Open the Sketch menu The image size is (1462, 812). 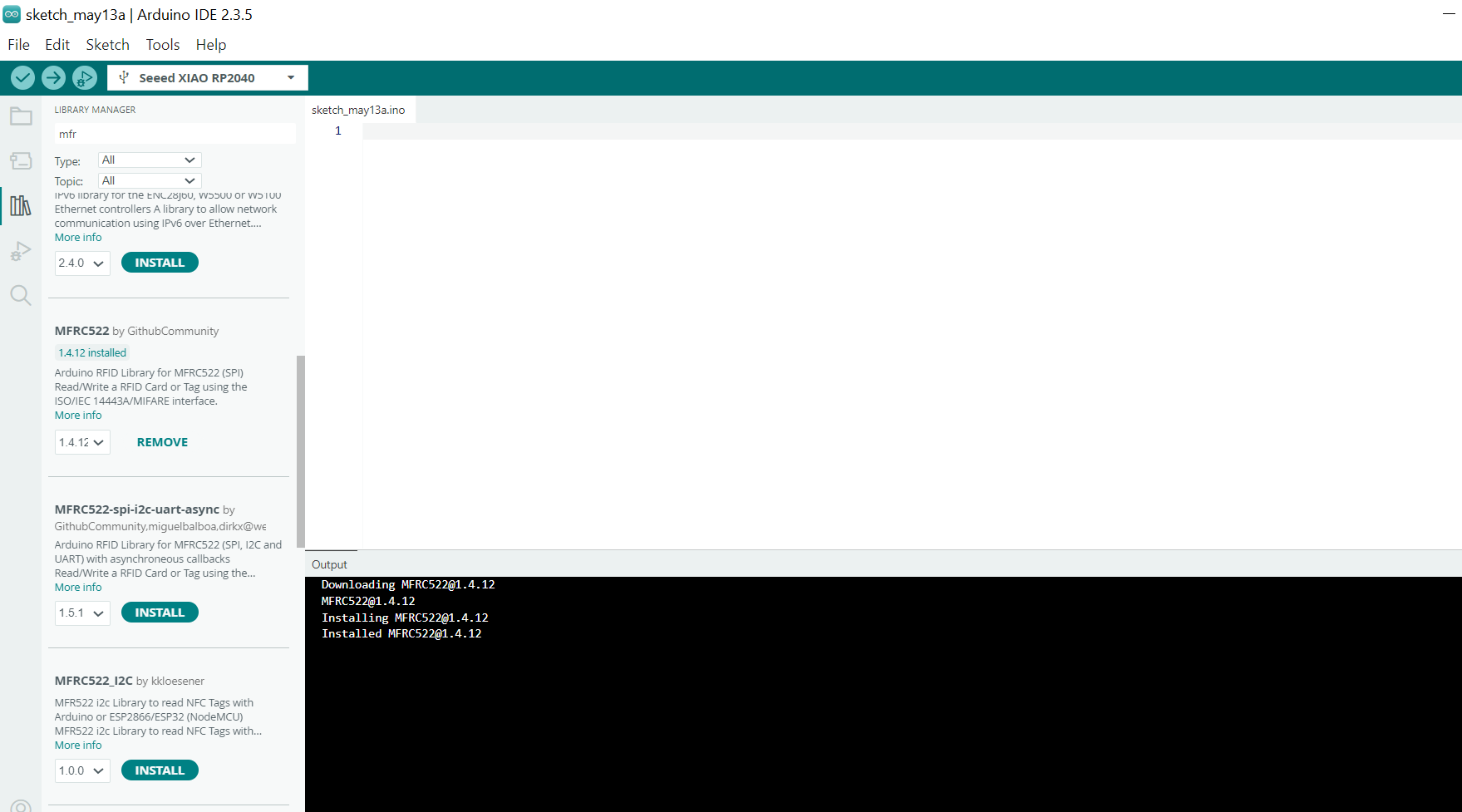pyautogui.click(x=108, y=45)
